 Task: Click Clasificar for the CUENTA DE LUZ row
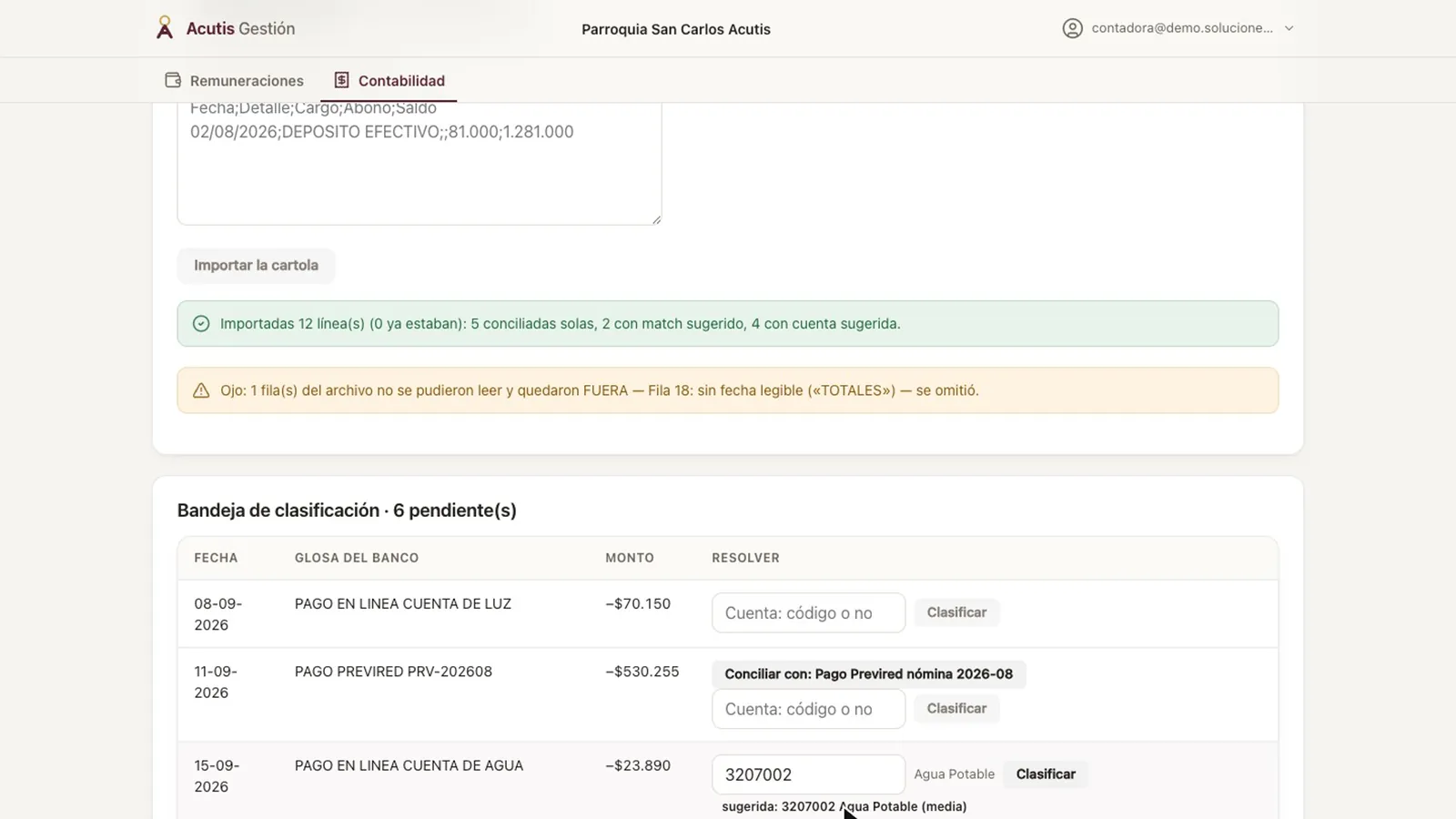click(956, 612)
